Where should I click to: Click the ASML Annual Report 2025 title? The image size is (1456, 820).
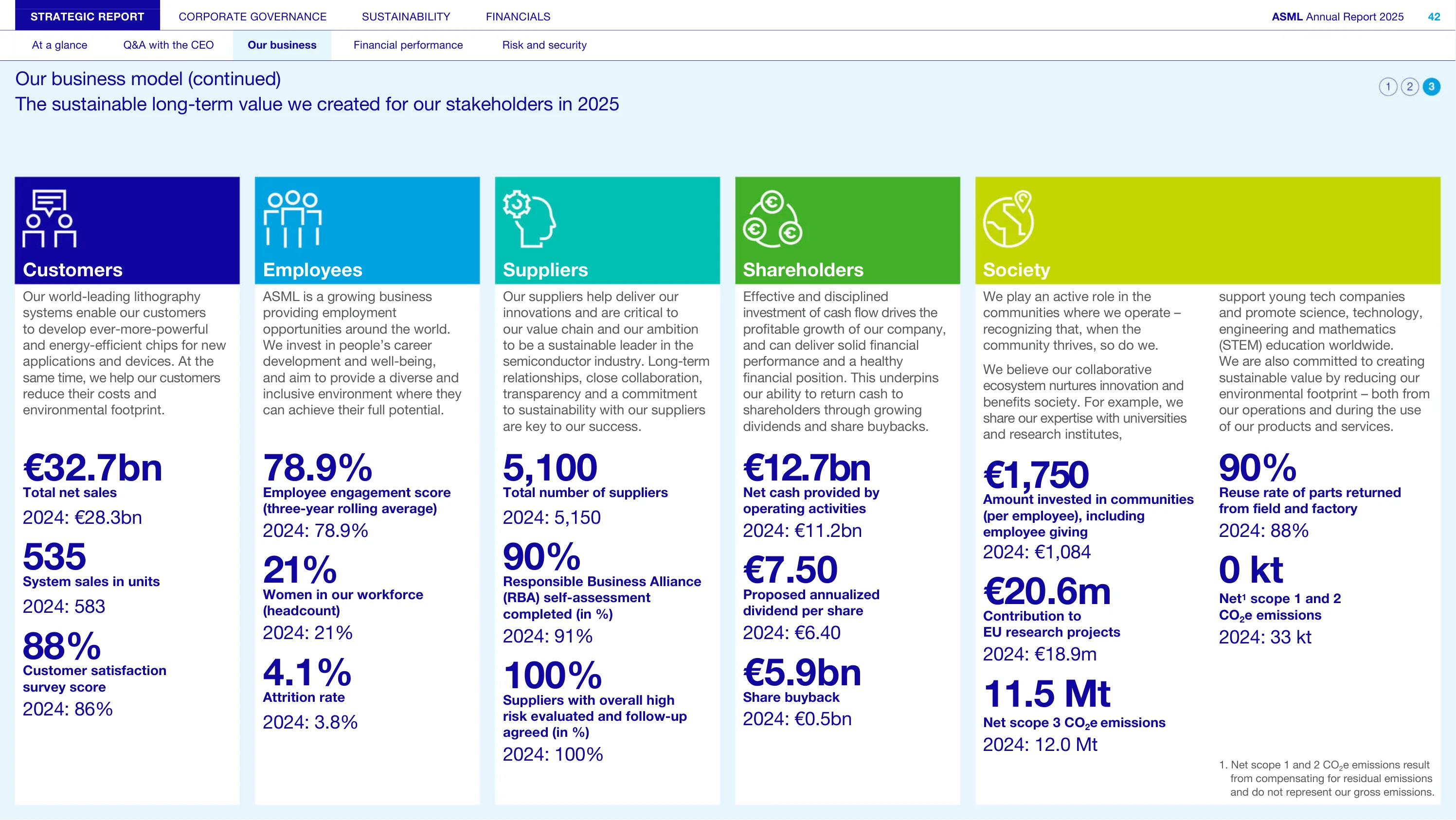point(1337,17)
